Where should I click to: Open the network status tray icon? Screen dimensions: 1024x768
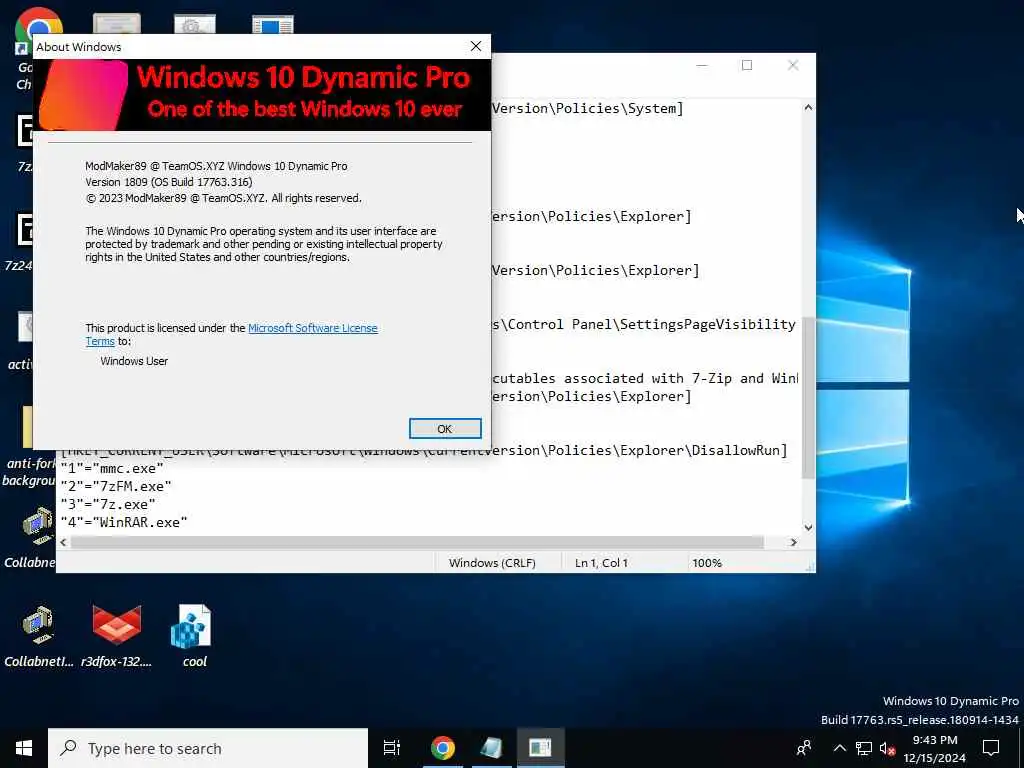[x=863, y=748]
